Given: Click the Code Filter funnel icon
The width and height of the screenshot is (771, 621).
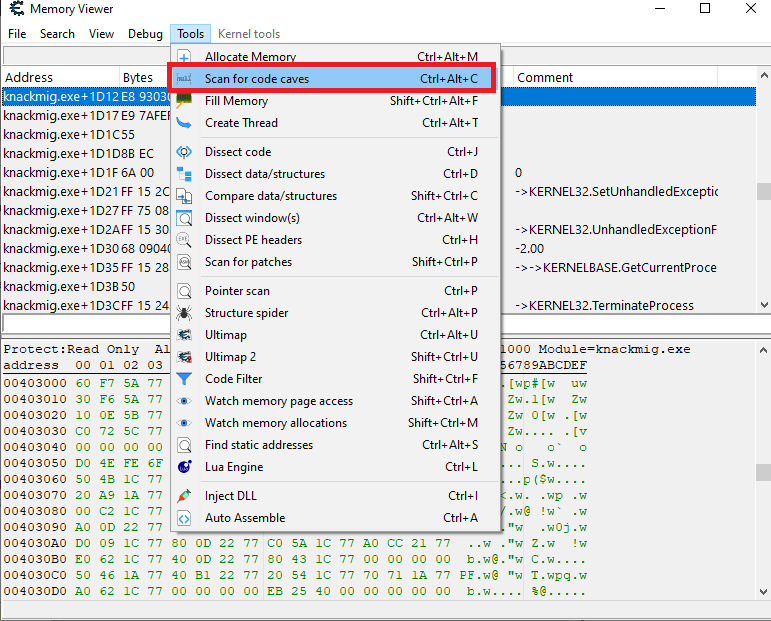Looking at the screenshot, I should 184,379.
